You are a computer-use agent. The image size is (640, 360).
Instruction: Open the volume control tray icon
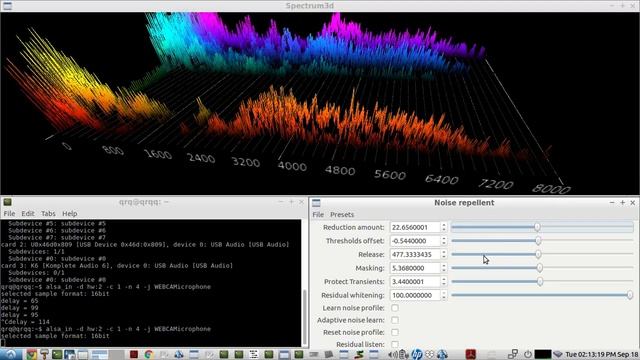(x=393, y=355)
